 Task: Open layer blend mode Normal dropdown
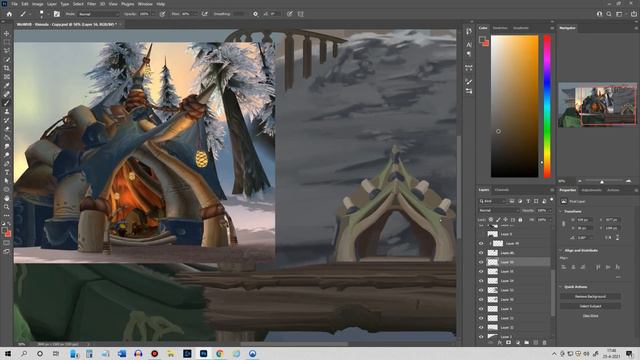pos(498,210)
